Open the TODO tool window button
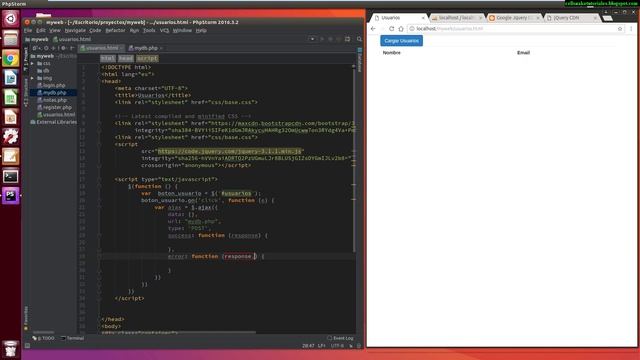 (x=43, y=338)
